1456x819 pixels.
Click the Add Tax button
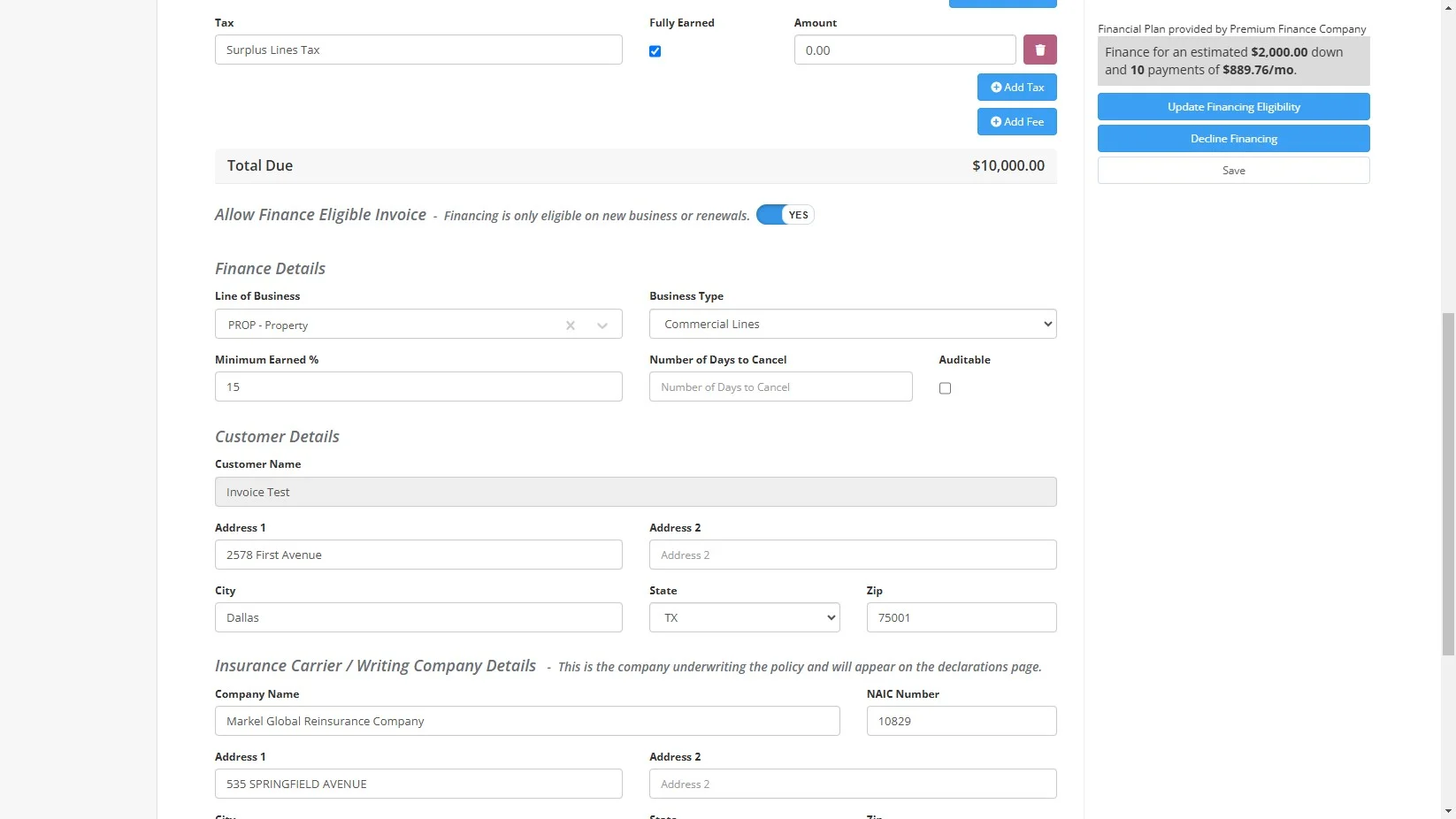tap(1016, 88)
